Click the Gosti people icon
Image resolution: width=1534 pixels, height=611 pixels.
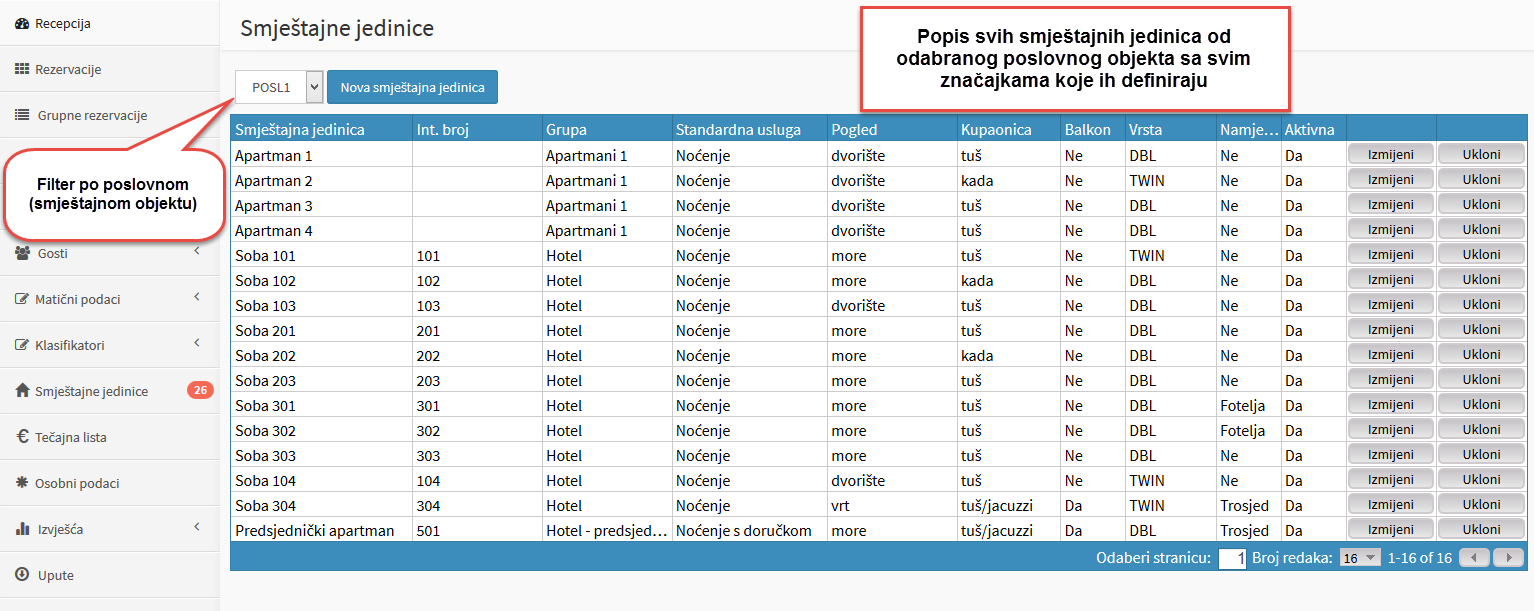[x=22, y=253]
